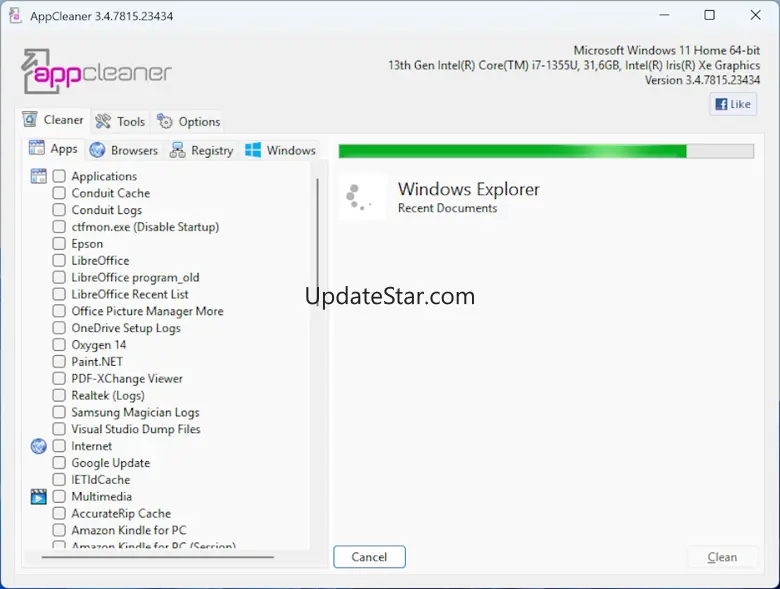
Task: Click the Browsers globe icon
Action: click(x=97, y=150)
